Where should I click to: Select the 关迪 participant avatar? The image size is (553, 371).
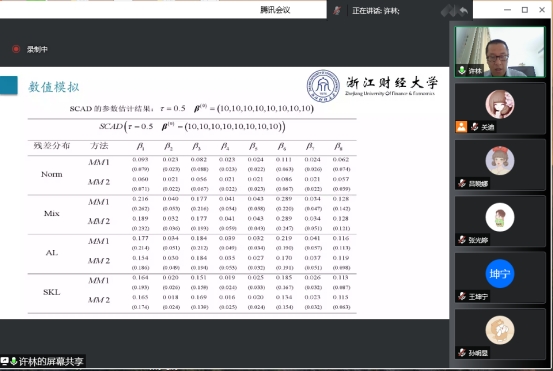click(500, 104)
